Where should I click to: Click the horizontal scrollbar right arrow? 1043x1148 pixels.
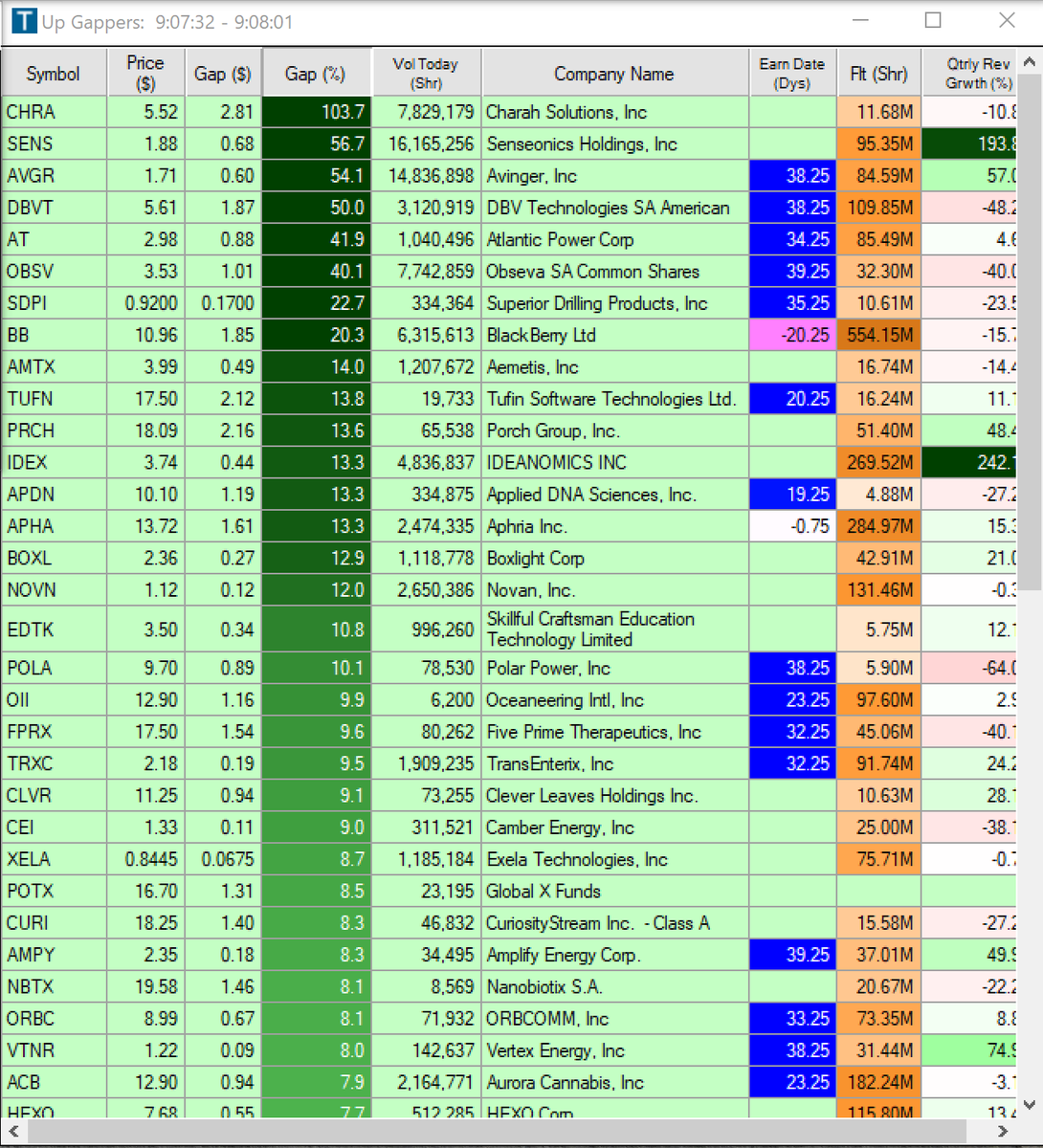[1004, 1131]
